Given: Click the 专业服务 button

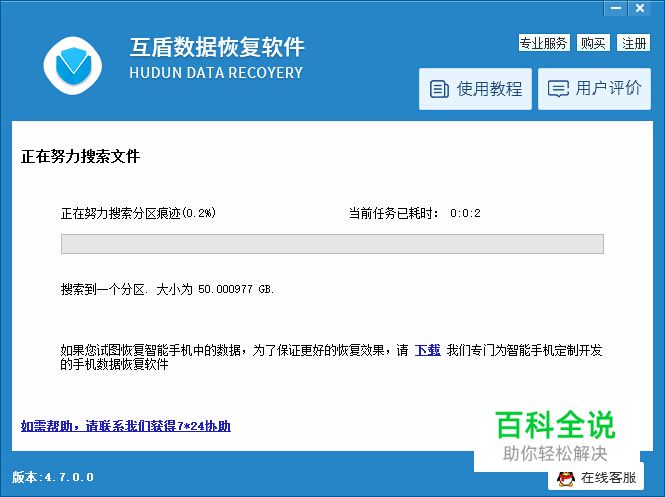Looking at the screenshot, I should tap(544, 43).
